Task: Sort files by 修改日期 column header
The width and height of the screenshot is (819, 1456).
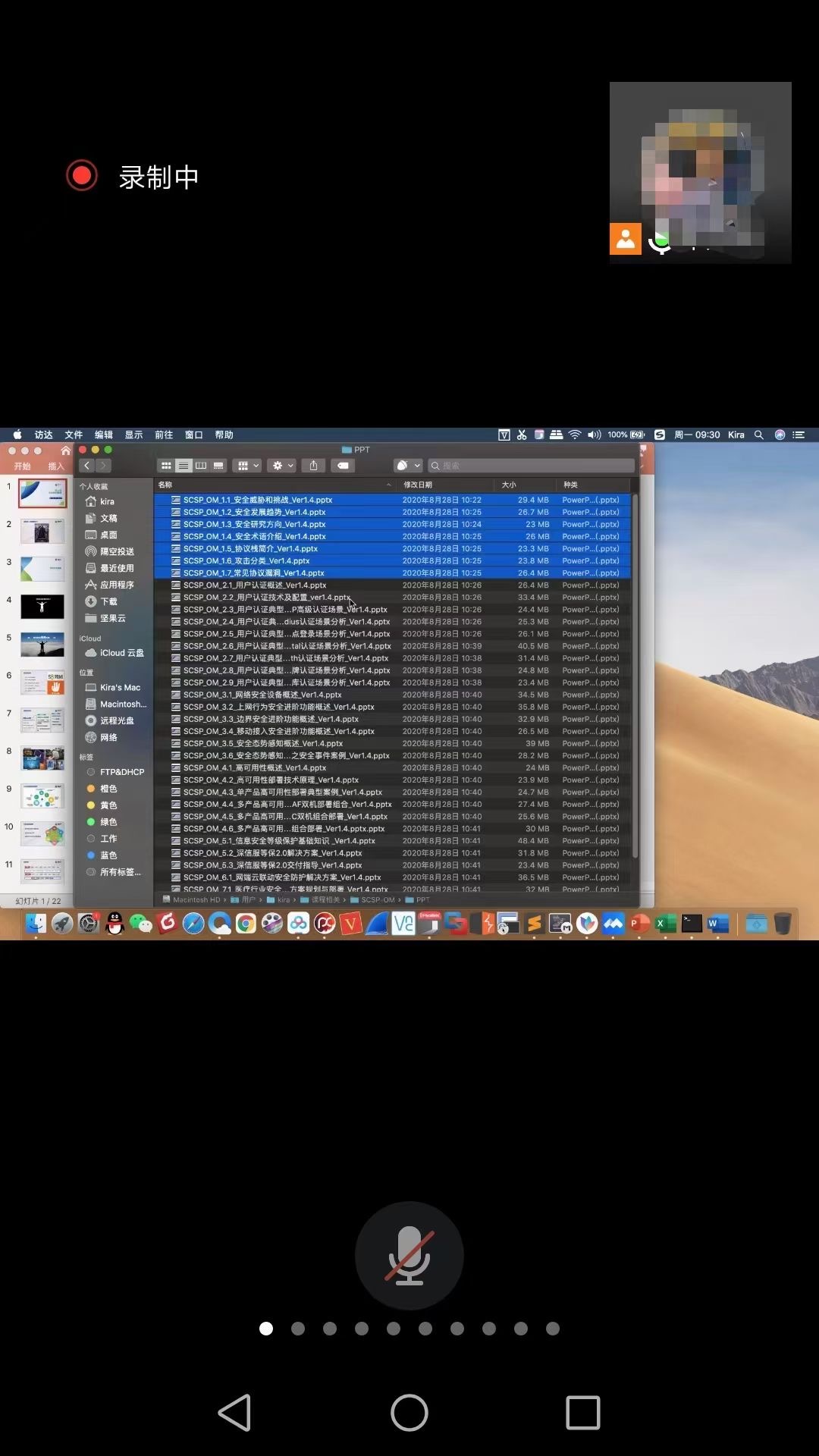Action: [418, 485]
